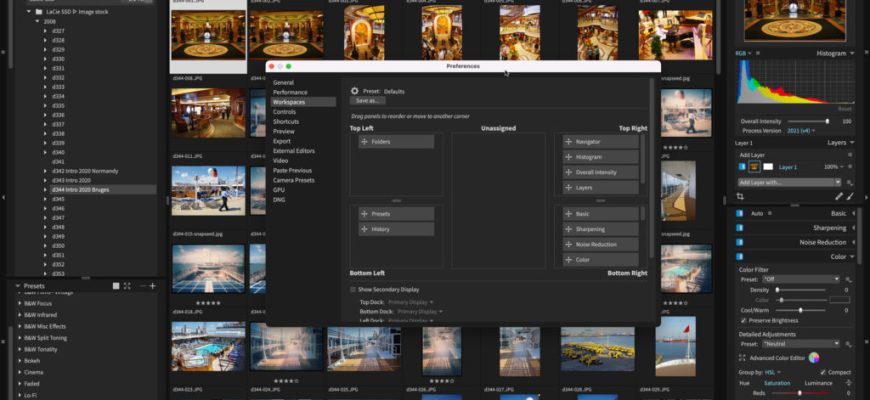Grab the move handle on the Basic panel entry
870x400 pixels.
click(x=569, y=214)
